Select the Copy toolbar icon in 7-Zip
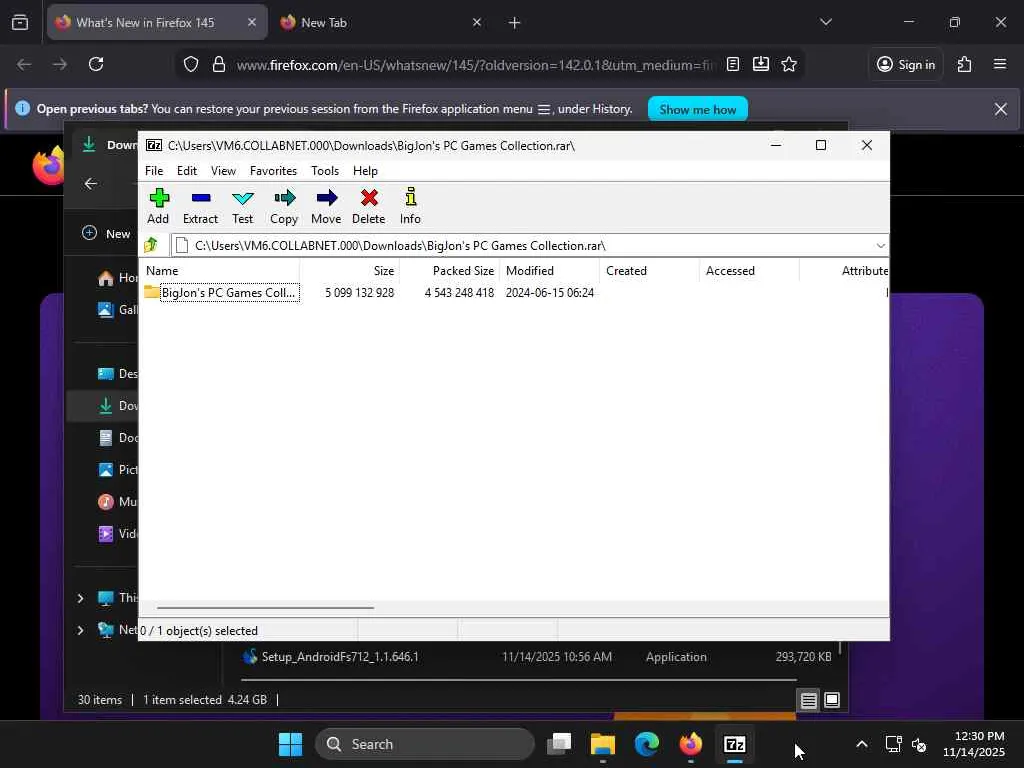Viewport: 1024px width, 768px height. point(284,206)
